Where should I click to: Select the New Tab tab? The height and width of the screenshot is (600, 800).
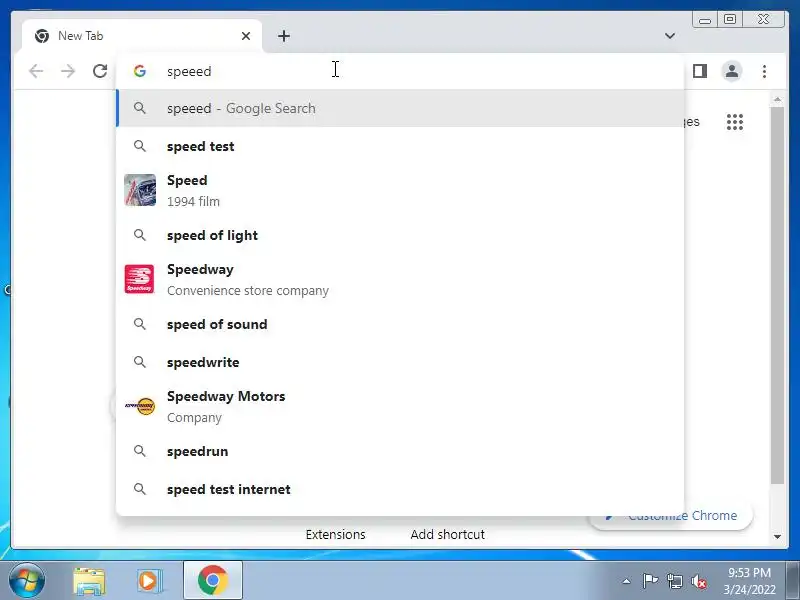[x=142, y=36]
